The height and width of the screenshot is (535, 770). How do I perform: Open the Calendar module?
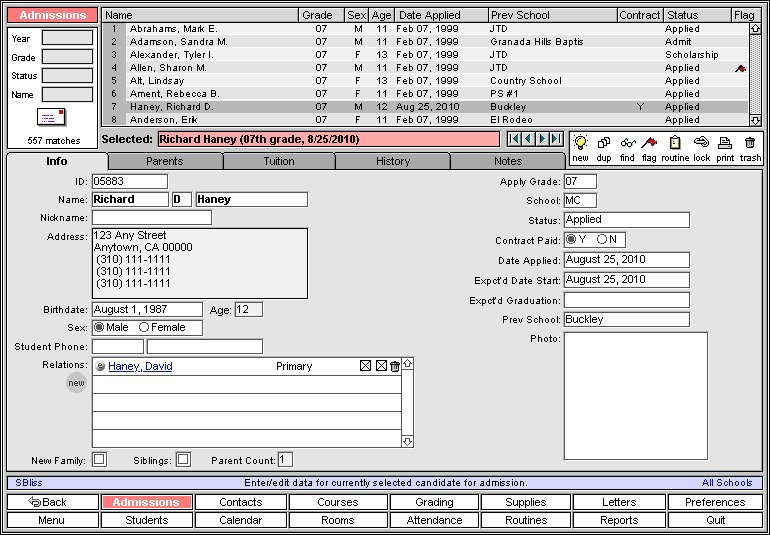point(241,520)
